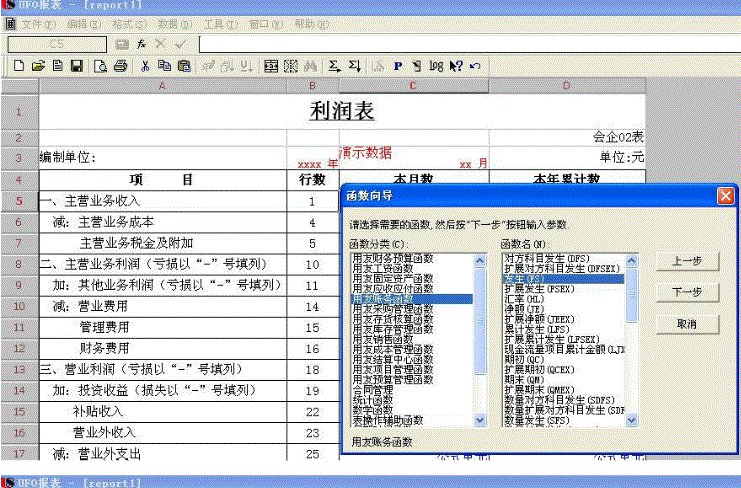Viewport: 741px width, 488px height.
Task: Click the 上一步 button
Action: 686,260
